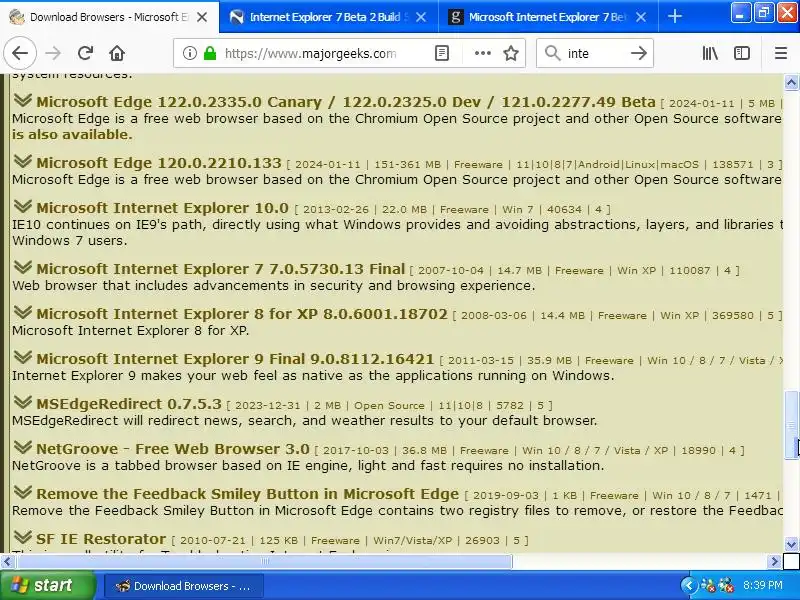
Task: Click the forward navigation arrow
Action: pos(53,53)
